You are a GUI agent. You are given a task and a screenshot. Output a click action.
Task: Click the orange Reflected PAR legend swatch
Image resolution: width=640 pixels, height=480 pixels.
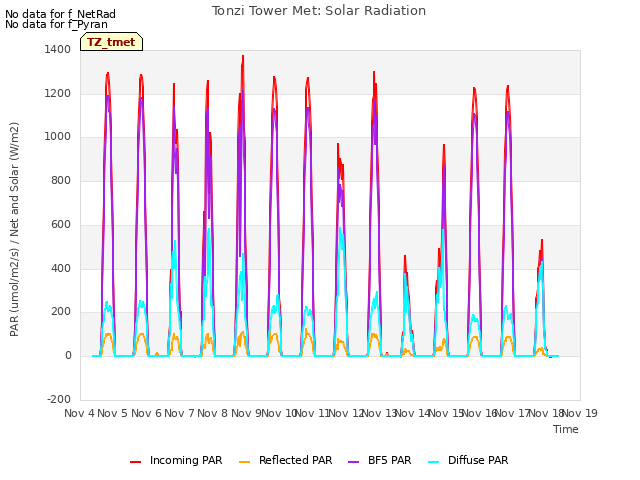coord(244,462)
